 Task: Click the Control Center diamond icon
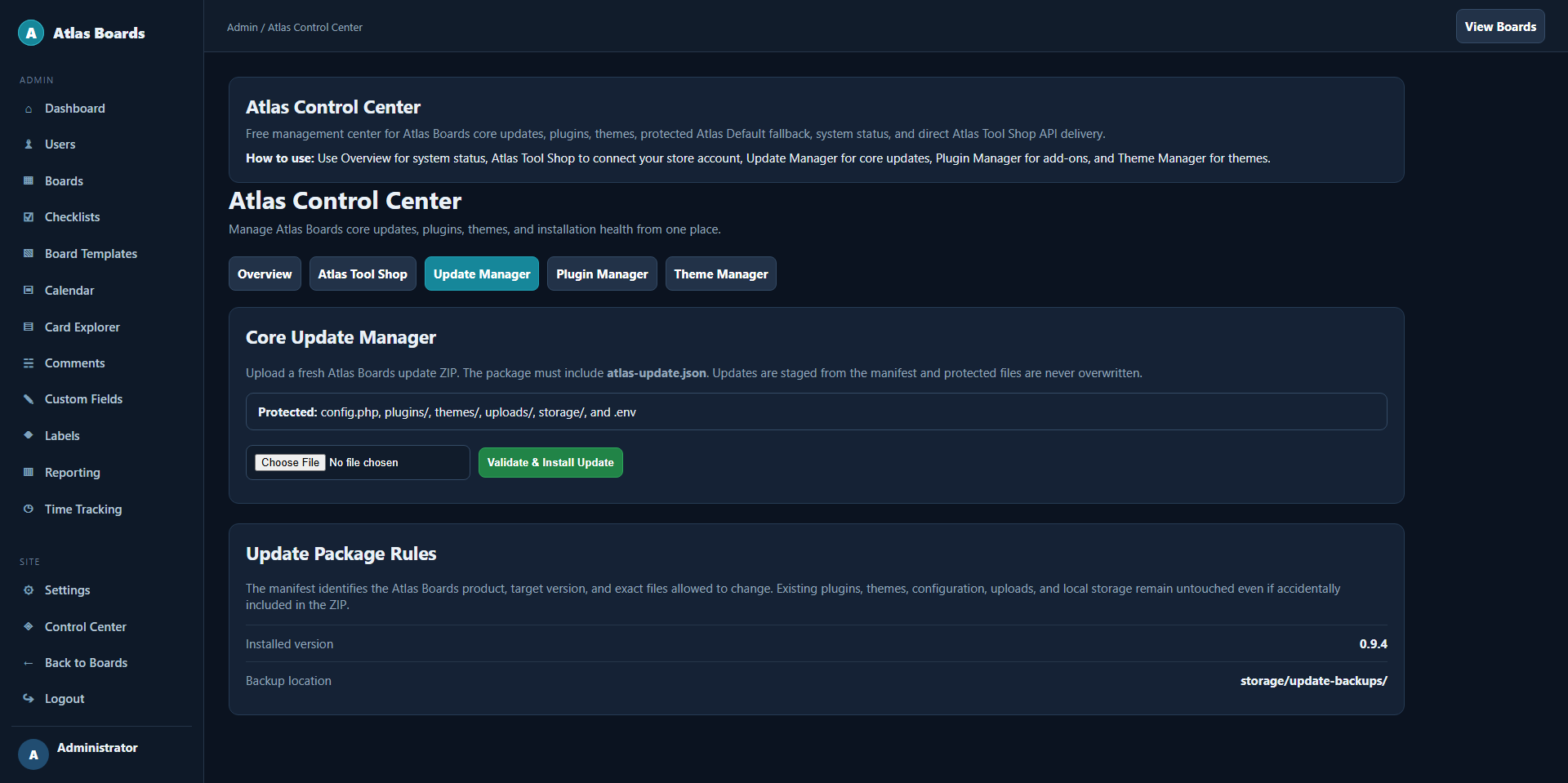29,627
